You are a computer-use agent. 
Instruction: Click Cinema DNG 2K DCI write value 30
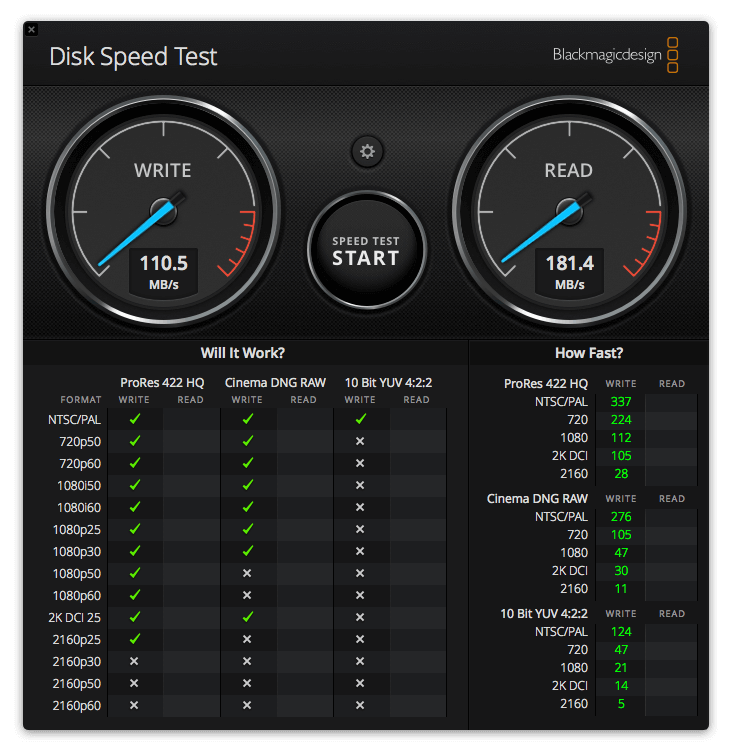621,571
